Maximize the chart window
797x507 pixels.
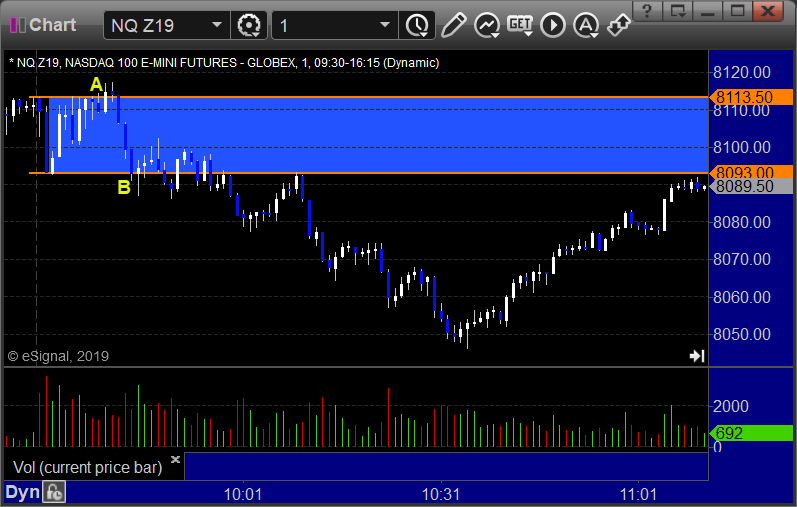click(x=738, y=11)
